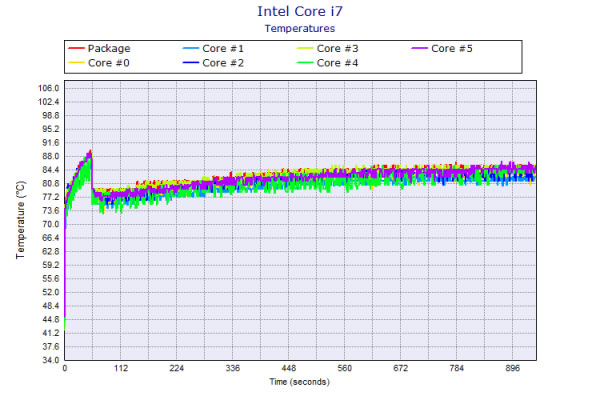The height and width of the screenshot is (400, 600).
Task: Click the temperature spike peak near 88 degrees
Action: (x=90, y=152)
